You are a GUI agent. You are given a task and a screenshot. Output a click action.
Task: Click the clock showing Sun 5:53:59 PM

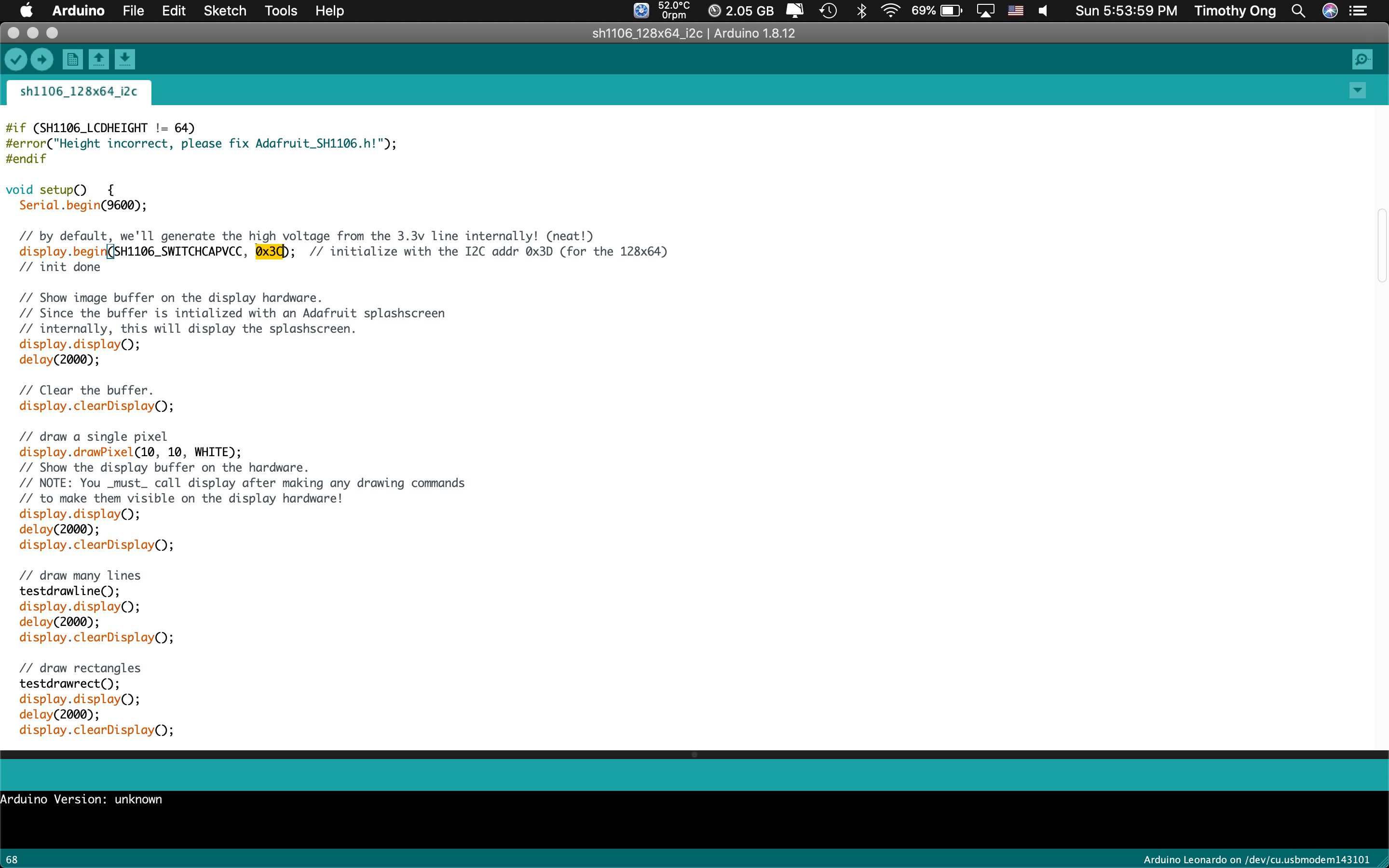click(x=1125, y=10)
